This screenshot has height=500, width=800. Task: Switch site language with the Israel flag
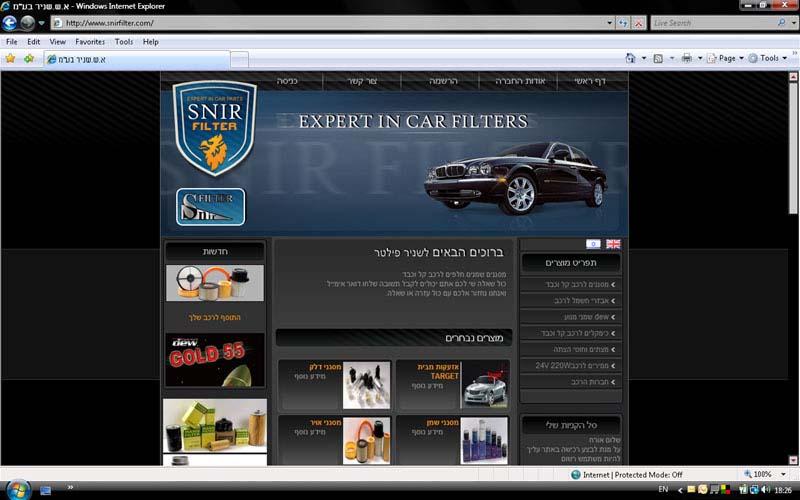[x=593, y=244]
